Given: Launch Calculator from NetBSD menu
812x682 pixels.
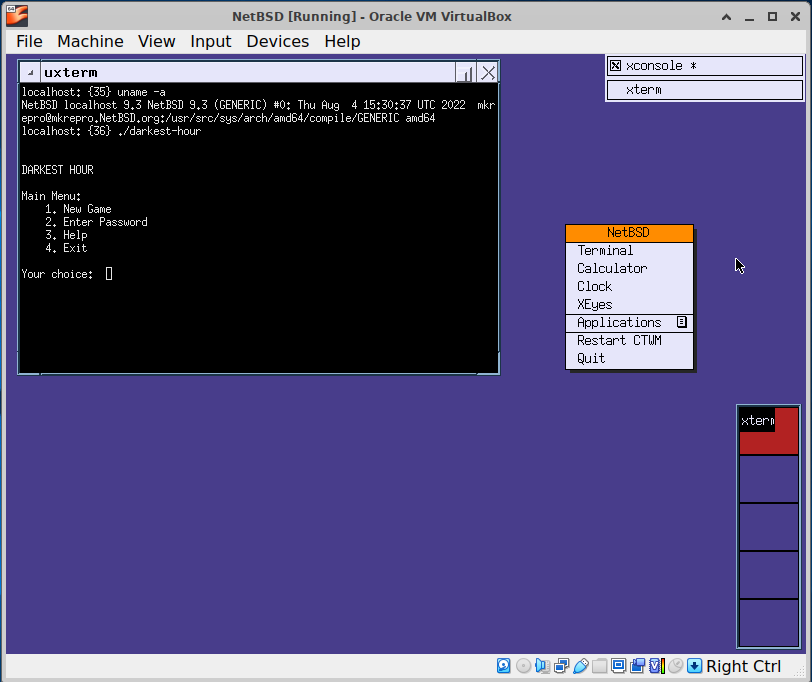Looking at the screenshot, I should point(629,268).
